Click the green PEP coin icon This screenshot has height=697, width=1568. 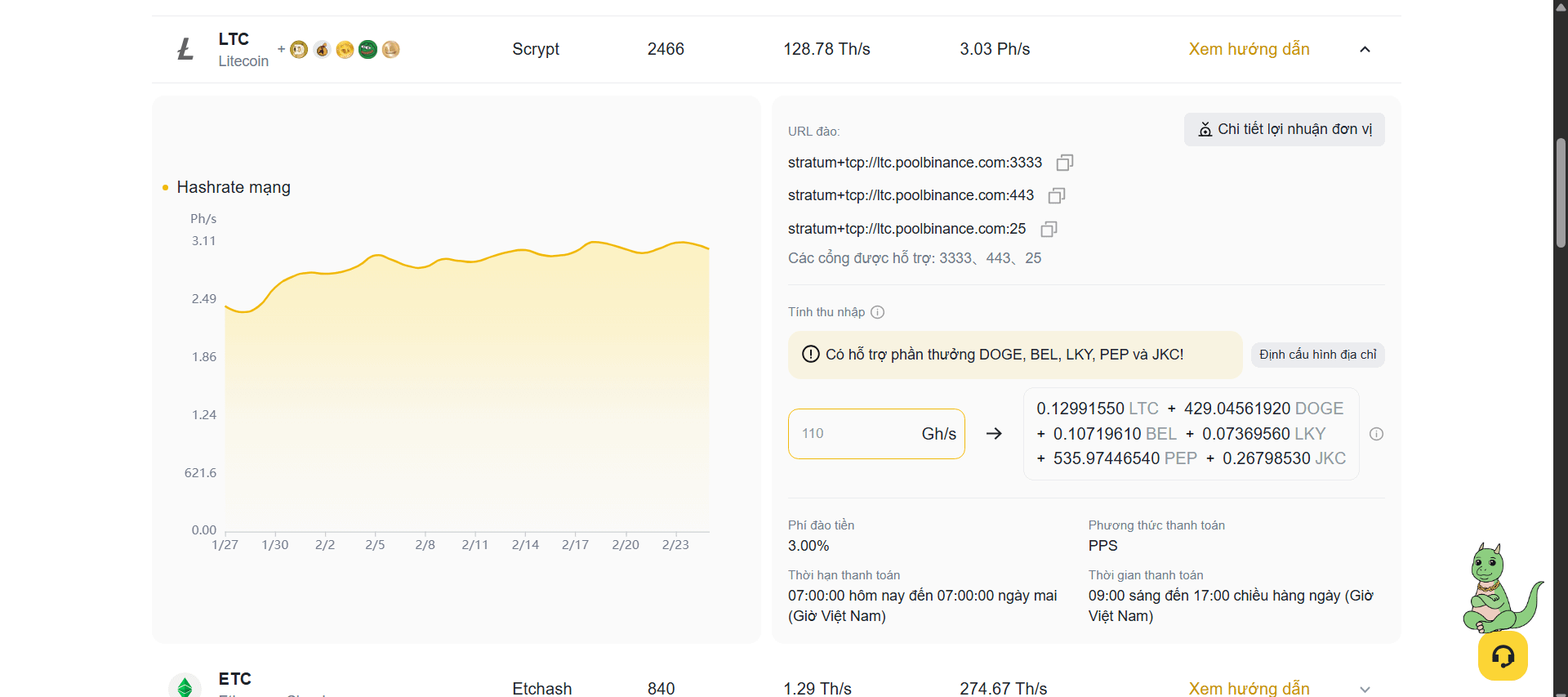click(367, 50)
